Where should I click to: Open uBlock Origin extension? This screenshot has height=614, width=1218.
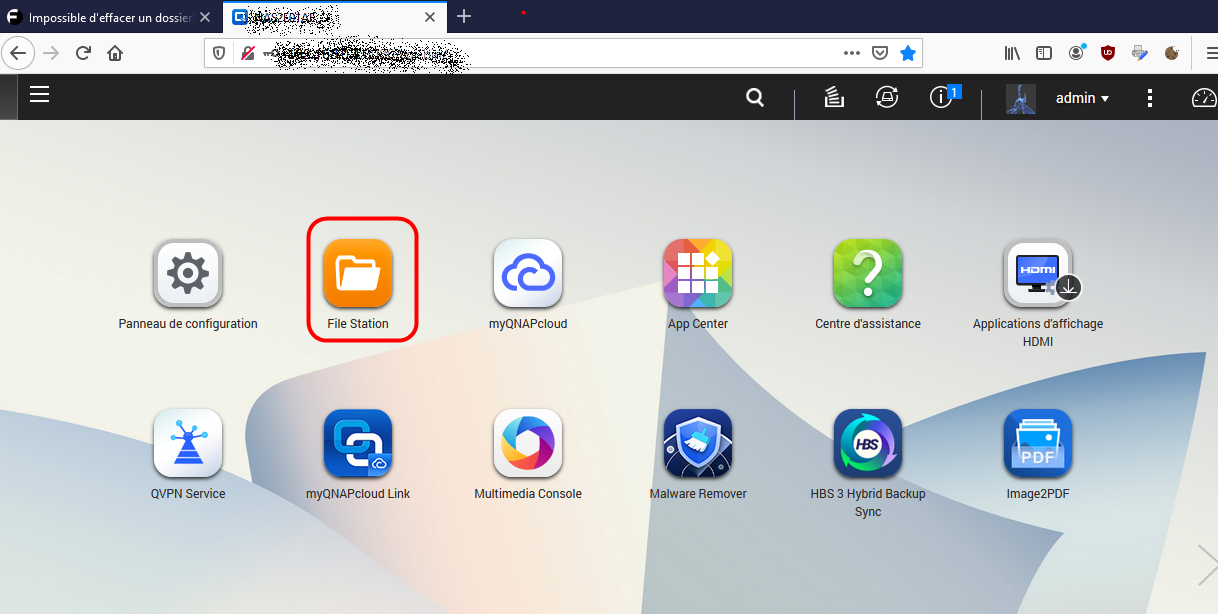[x=1108, y=53]
